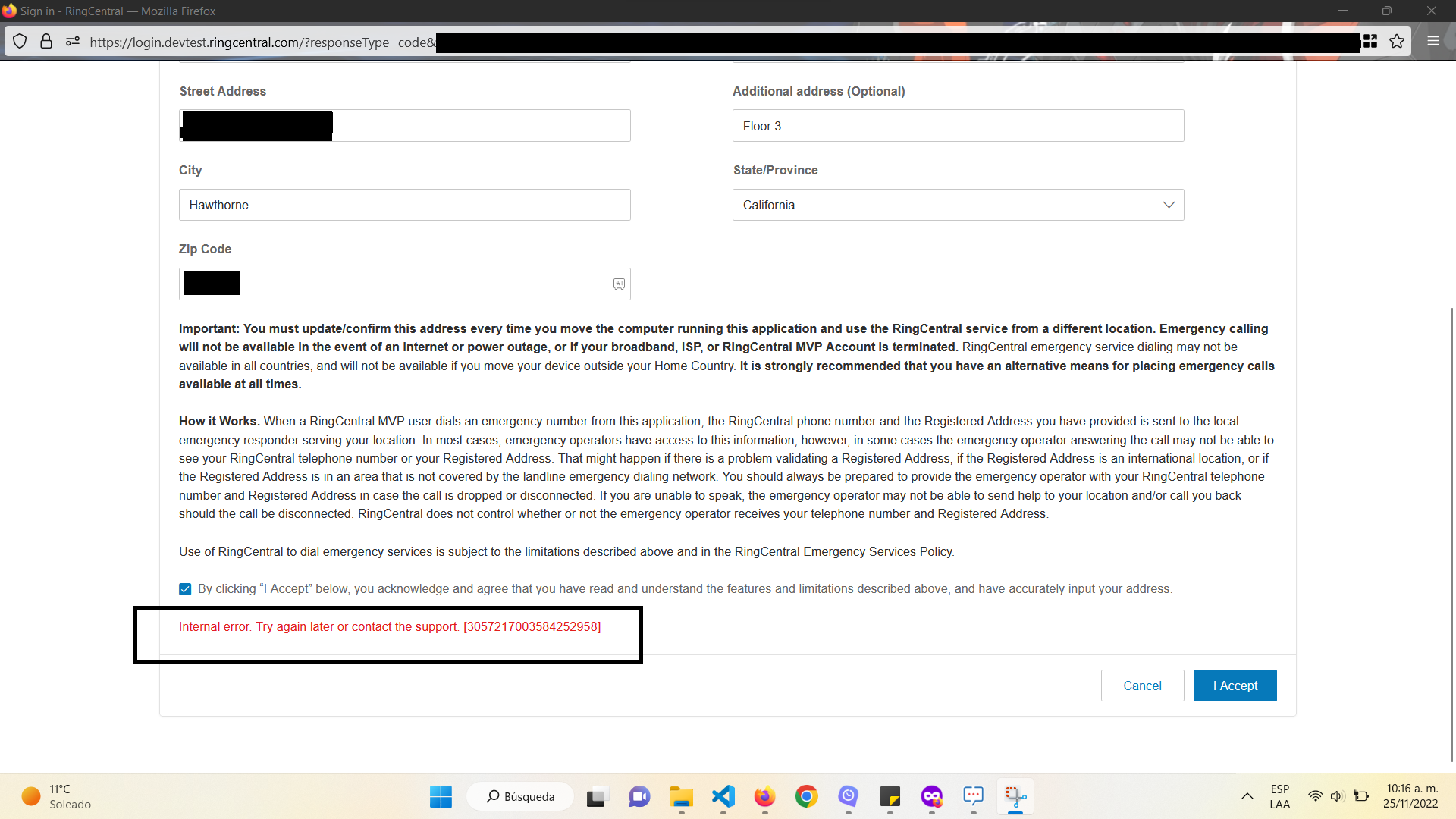Open File Explorer from taskbar
Image resolution: width=1456 pixels, height=819 pixels.
tap(681, 797)
